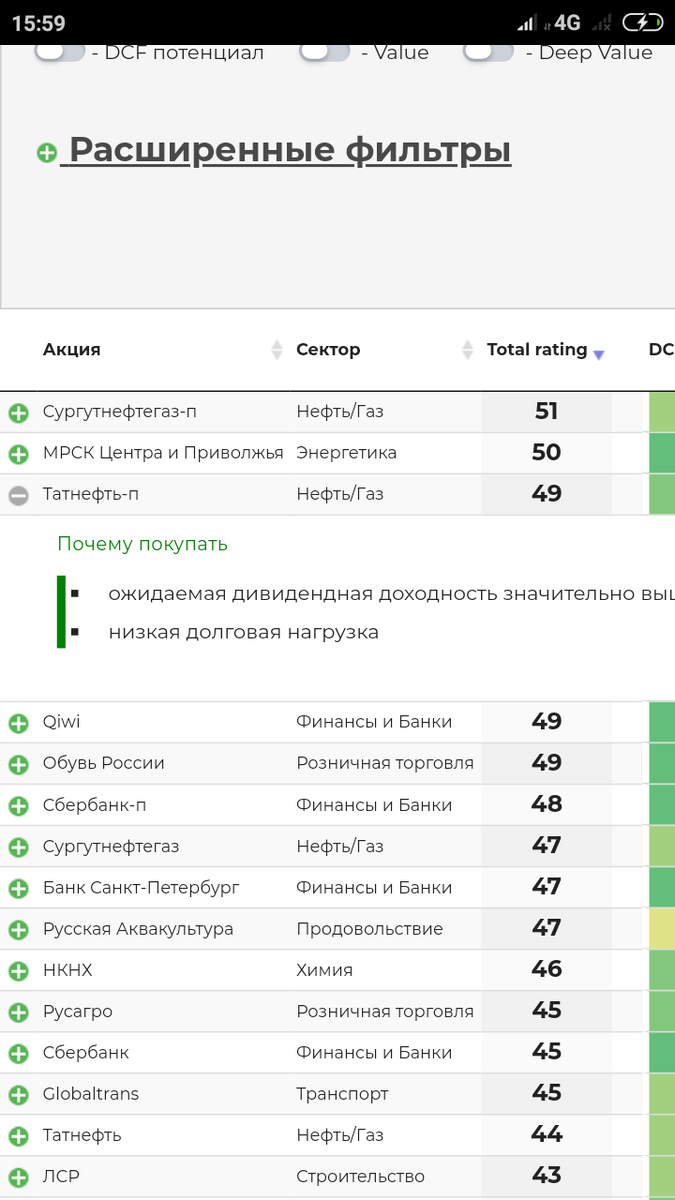The width and height of the screenshot is (675, 1200).
Task: Select the ЛСР stock name
Action: (61, 1176)
